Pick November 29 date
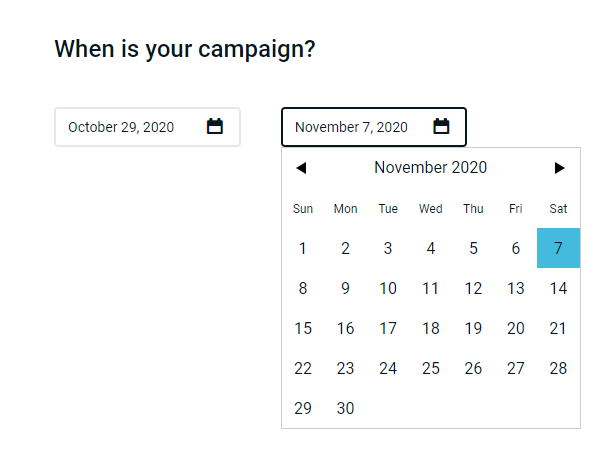 [x=303, y=408]
